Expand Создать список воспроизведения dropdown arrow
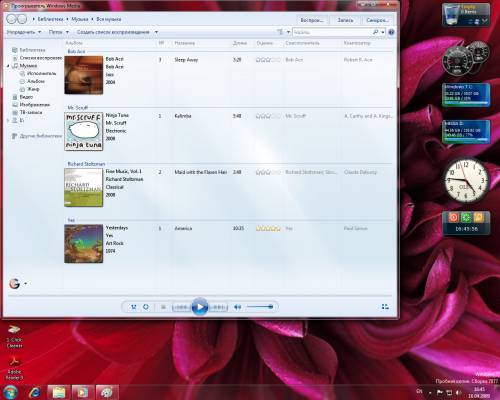Screen dimensions: 500x400 pos(156,32)
